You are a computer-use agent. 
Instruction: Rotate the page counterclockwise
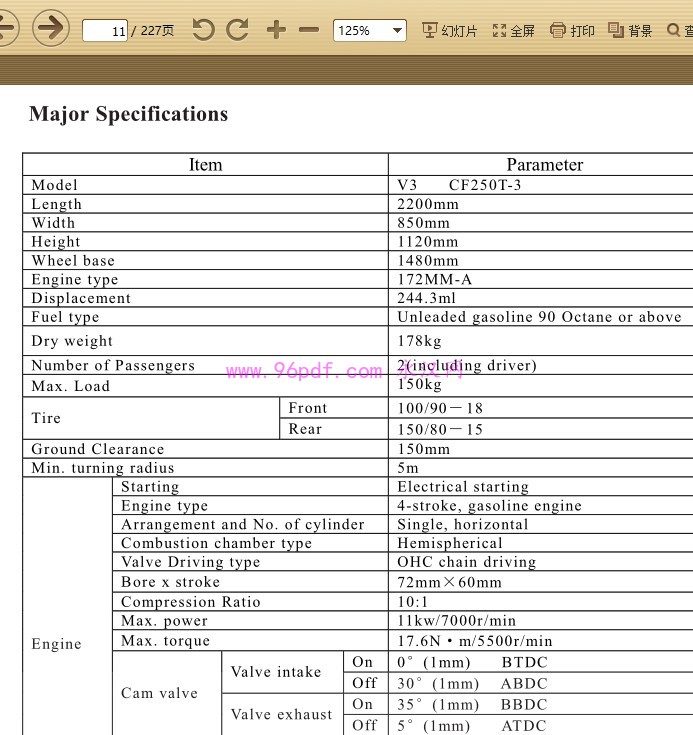[x=203, y=30]
